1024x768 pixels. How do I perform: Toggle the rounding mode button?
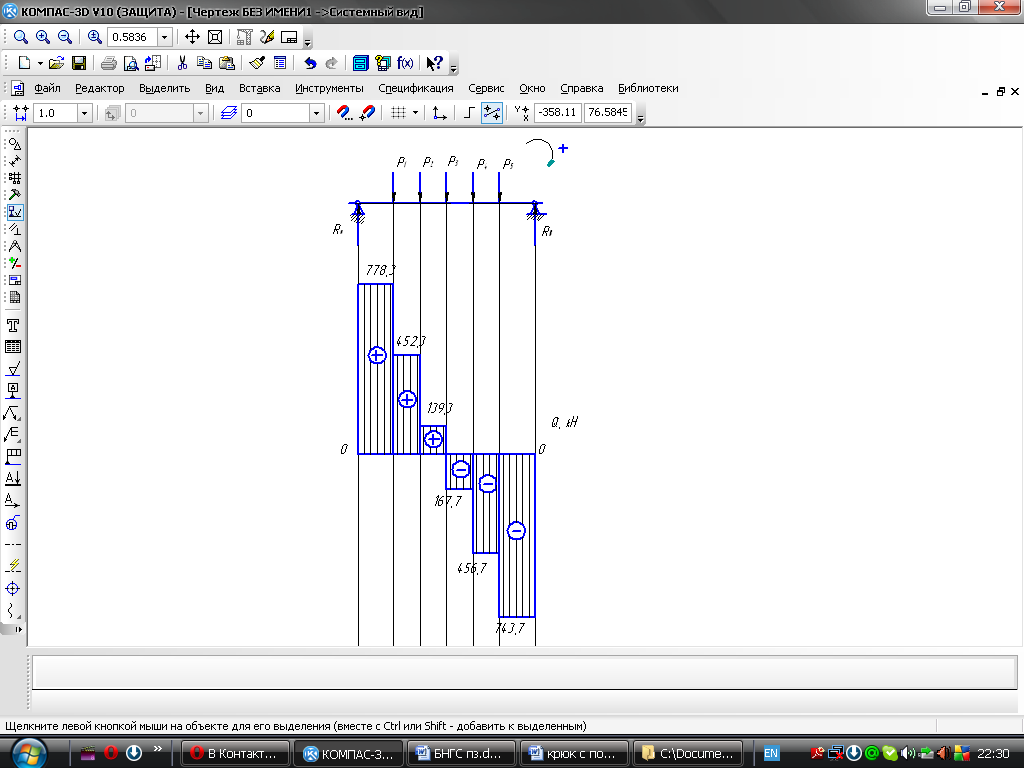[x=491, y=113]
